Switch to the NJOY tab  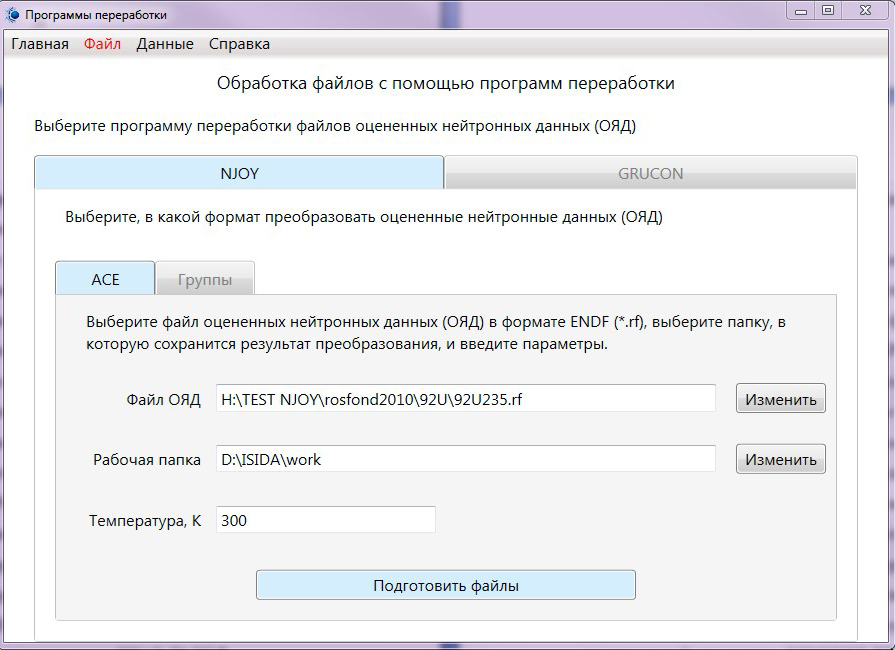tap(239, 173)
